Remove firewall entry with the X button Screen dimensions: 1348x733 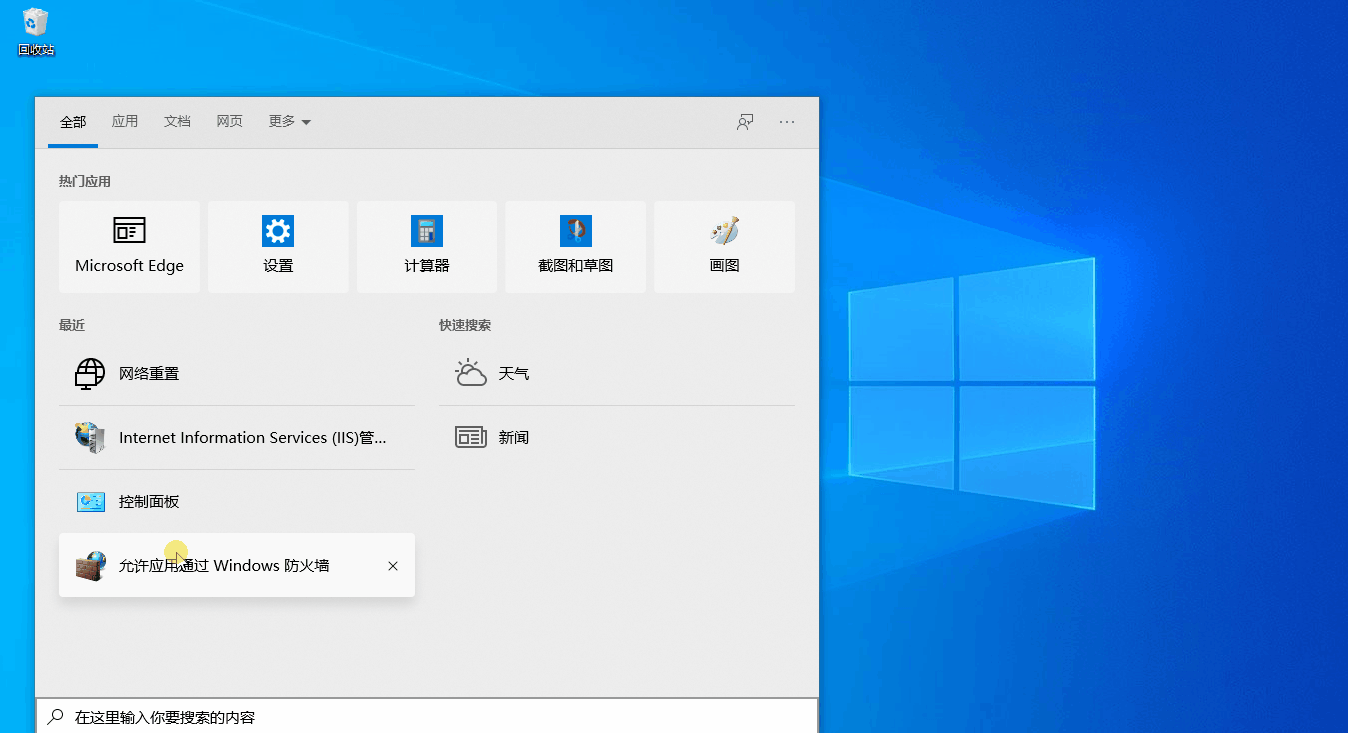(x=393, y=566)
